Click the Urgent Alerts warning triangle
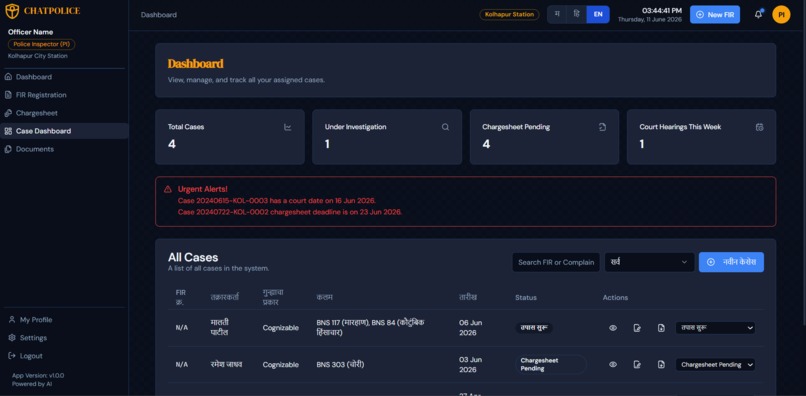The width and height of the screenshot is (806, 396). tap(168, 189)
